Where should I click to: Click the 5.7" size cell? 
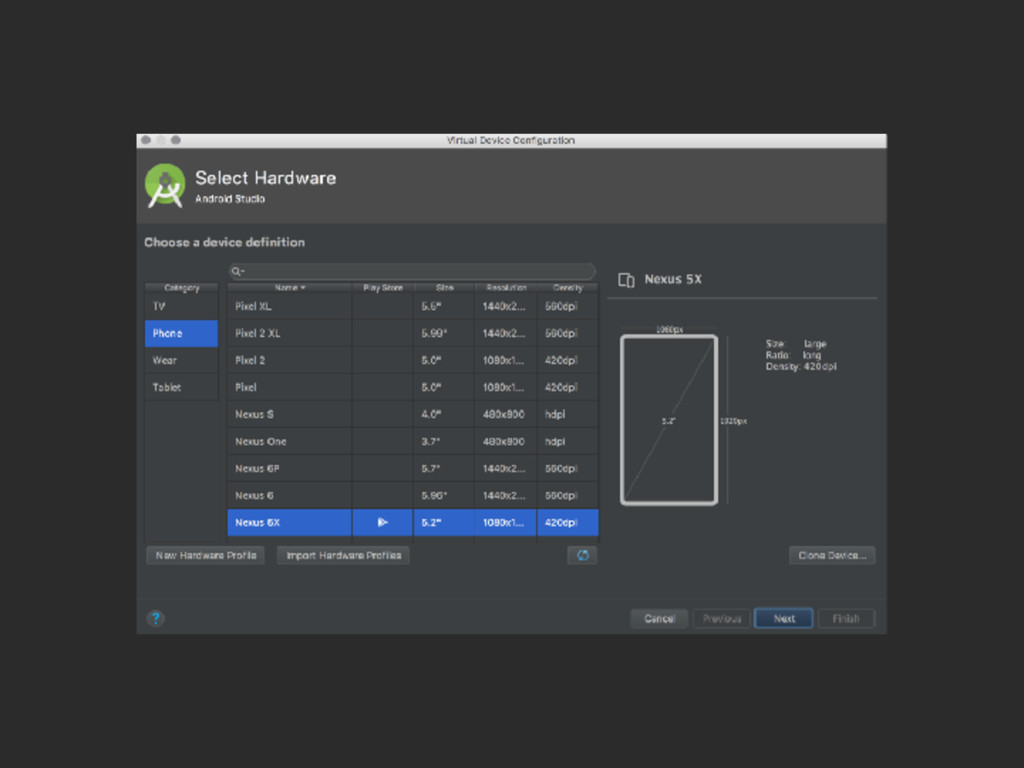tap(444, 468)
